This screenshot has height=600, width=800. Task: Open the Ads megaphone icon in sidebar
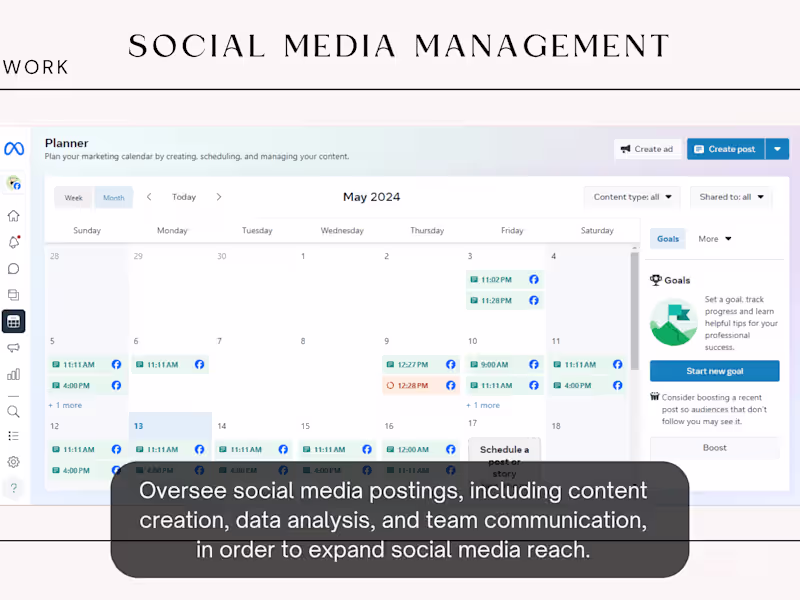click(x=14, y=348)
